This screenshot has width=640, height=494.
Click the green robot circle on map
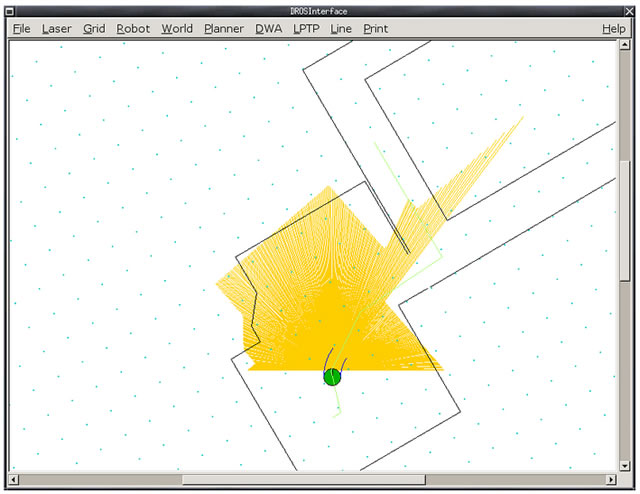332,377
